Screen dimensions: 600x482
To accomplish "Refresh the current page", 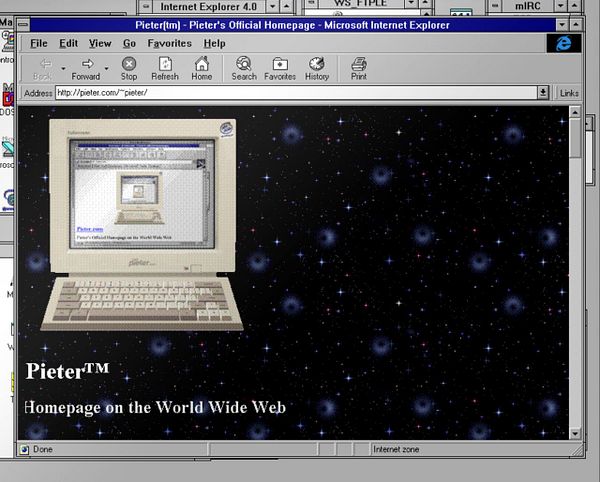I will [x=165, y=69].
